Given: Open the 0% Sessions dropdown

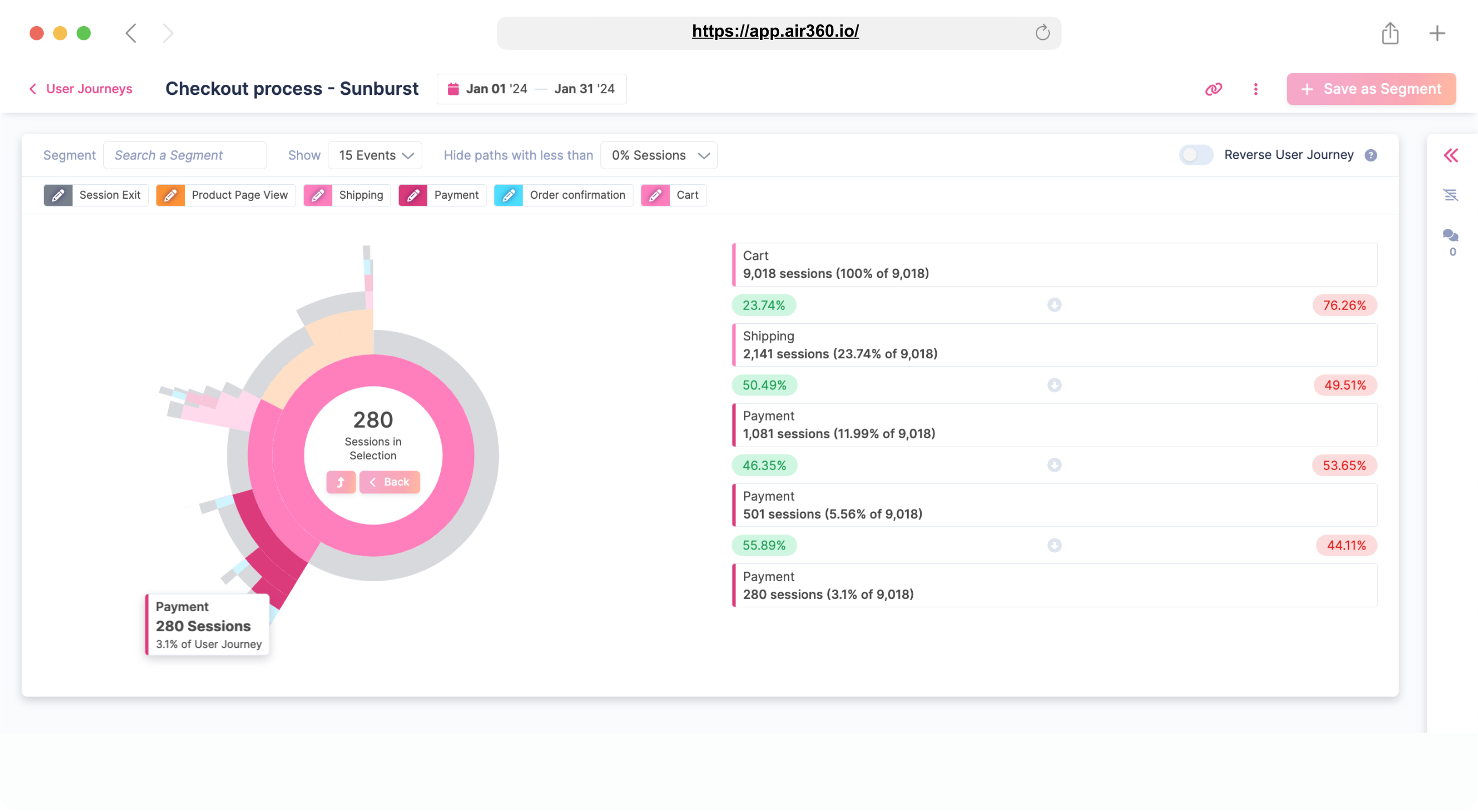Looking at the screenshot, I should (x=659, y=156).
